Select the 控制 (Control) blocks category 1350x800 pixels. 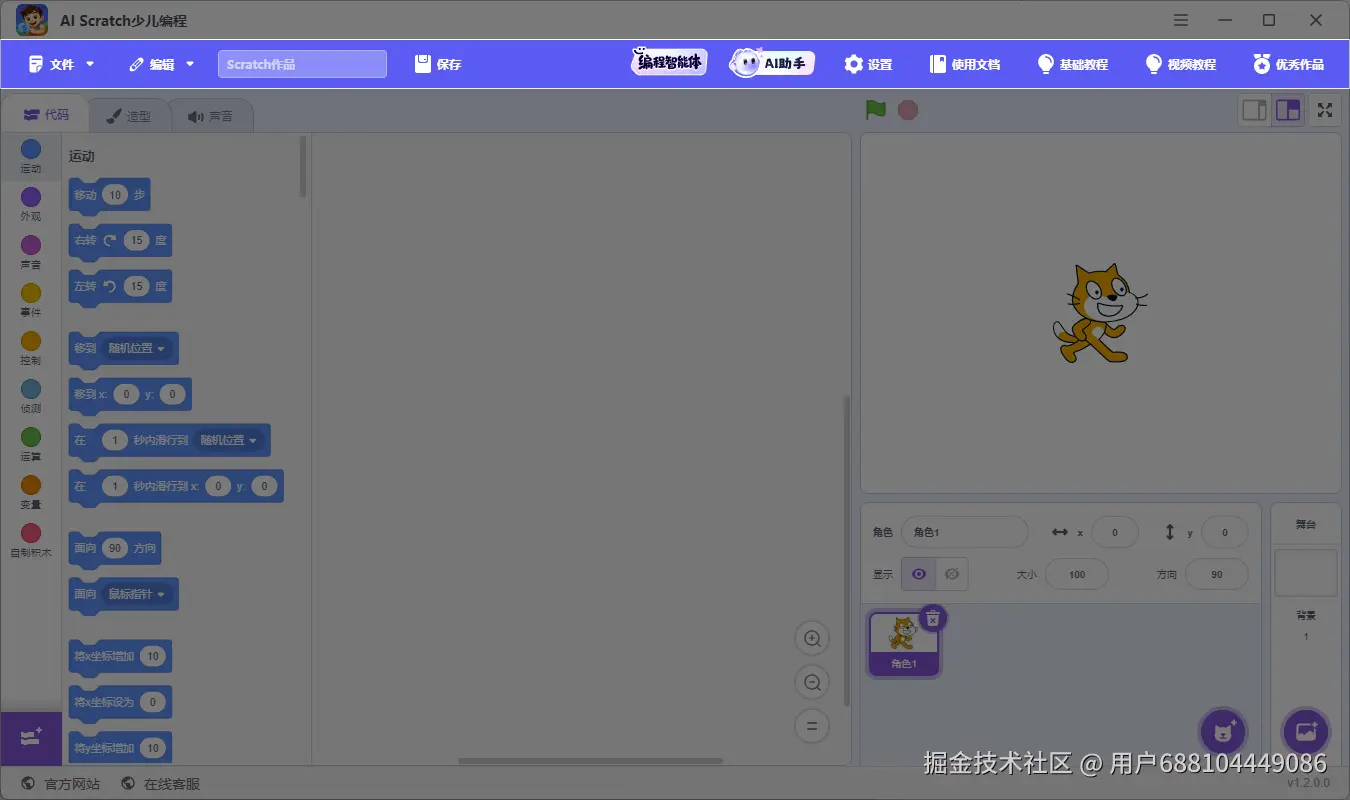click(30, 347)
